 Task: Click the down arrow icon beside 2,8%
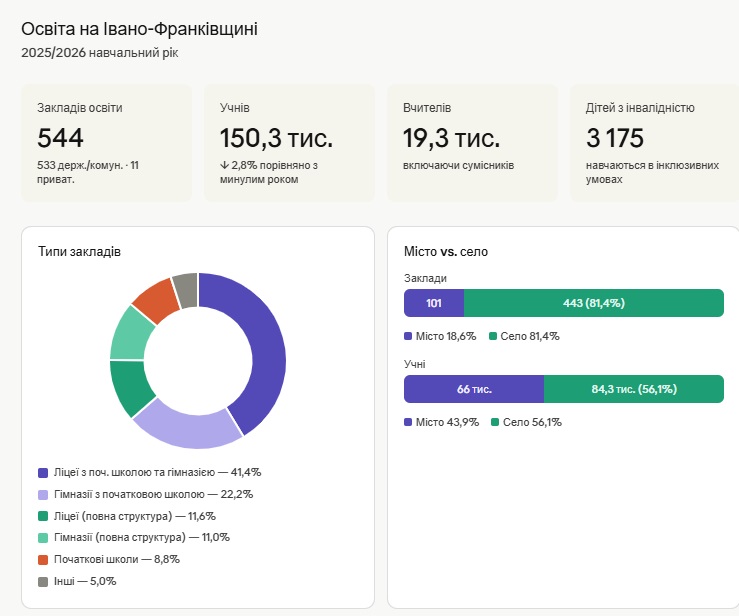pos(224,165)
